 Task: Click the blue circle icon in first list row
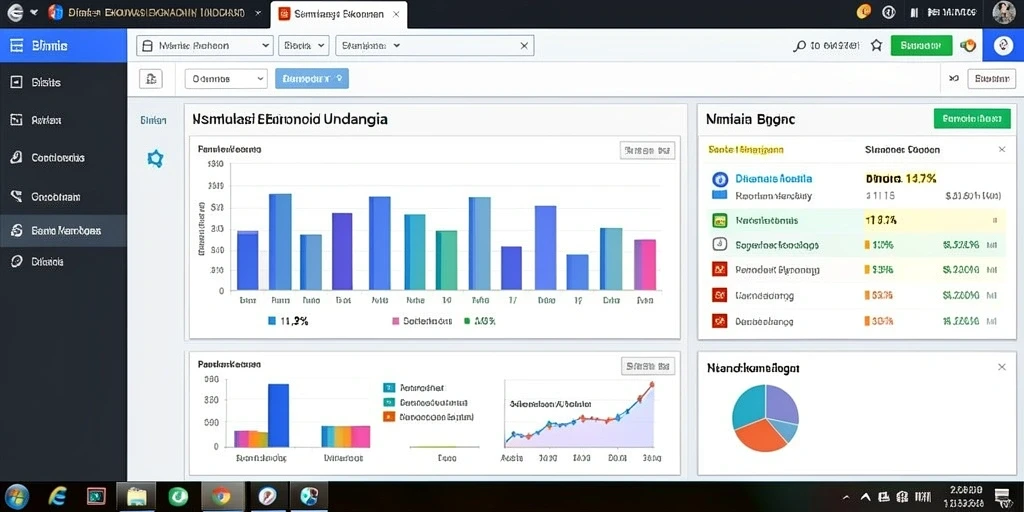pos(720,179)
